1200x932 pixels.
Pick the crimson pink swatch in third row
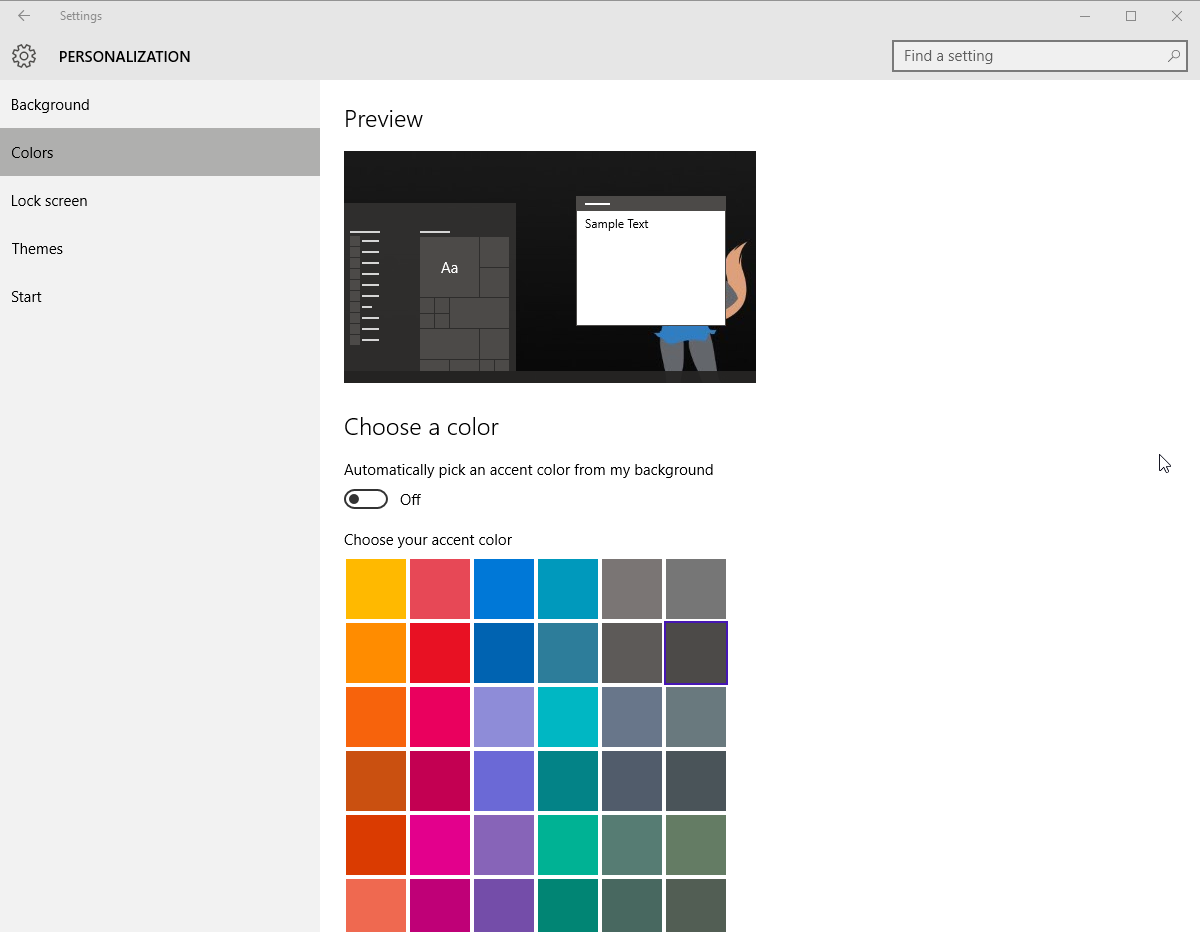click(440, 717)
